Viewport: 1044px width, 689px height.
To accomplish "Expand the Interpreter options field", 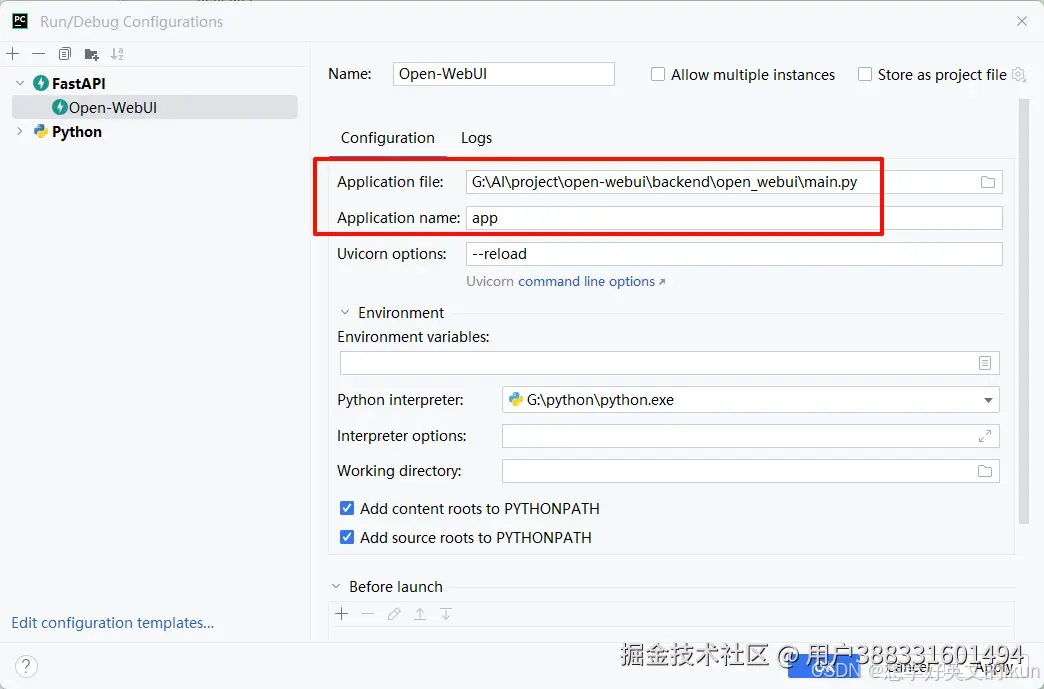I will (x=985, y=436).
